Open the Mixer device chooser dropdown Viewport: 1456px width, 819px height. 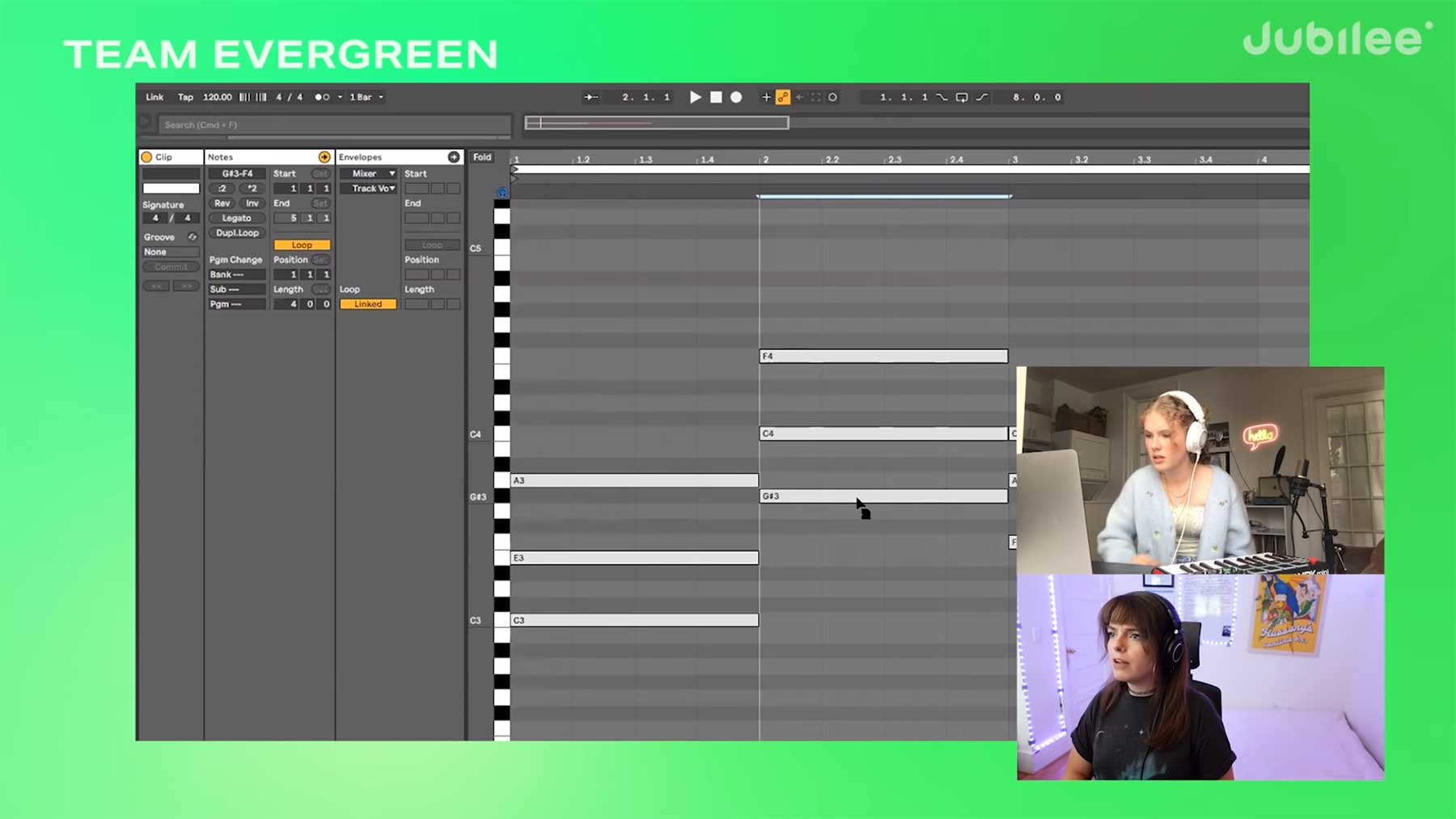pyautogui.click(x=368, y=174)
